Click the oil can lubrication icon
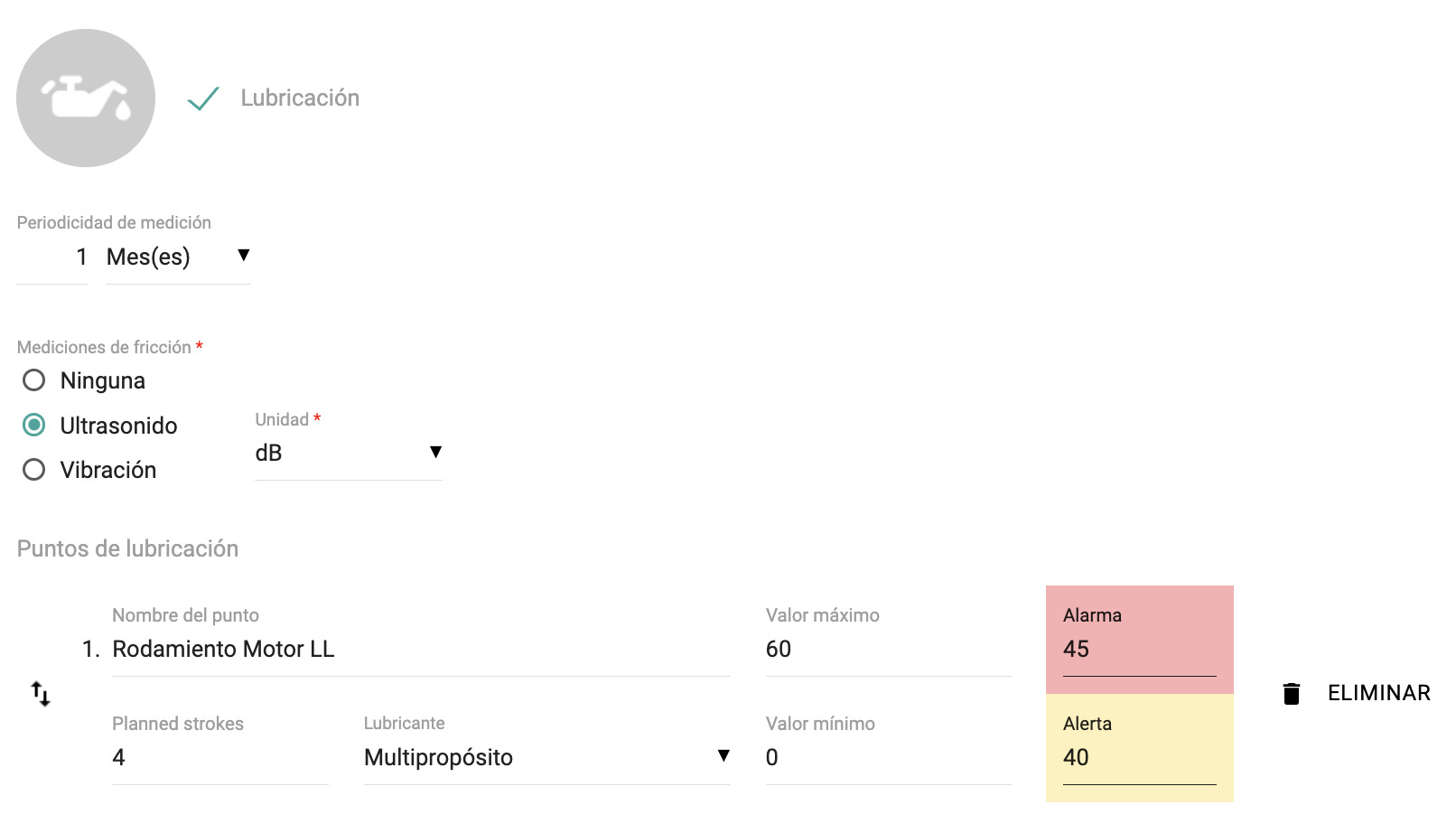 [x=86, y=98]
